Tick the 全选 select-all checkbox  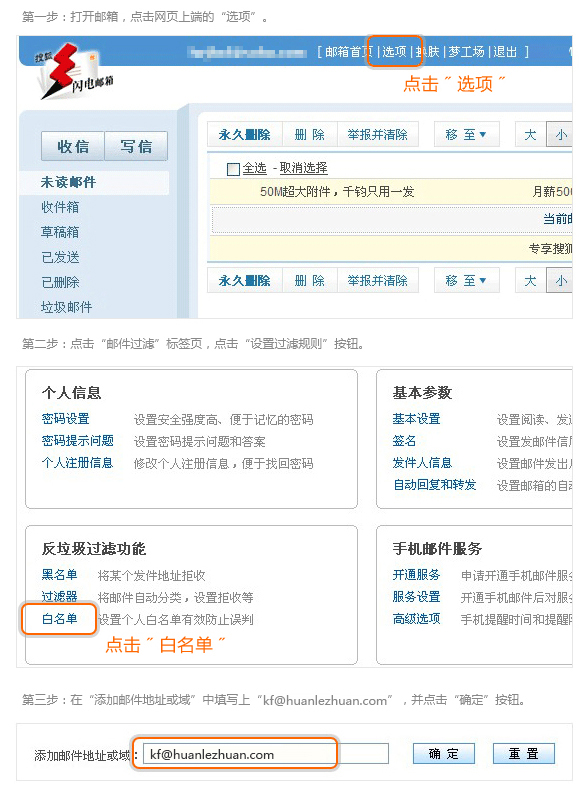click(x=233, y=169)
